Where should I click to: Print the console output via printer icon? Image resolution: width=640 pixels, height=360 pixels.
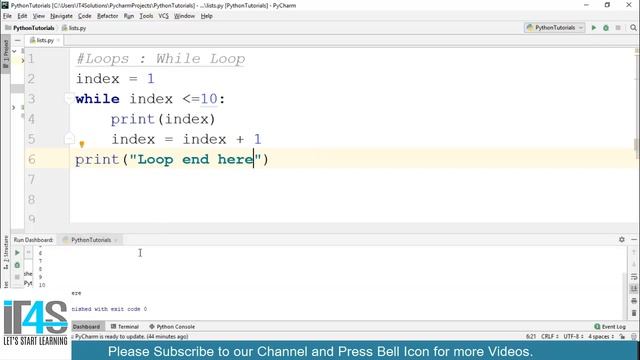click(633, 301)
